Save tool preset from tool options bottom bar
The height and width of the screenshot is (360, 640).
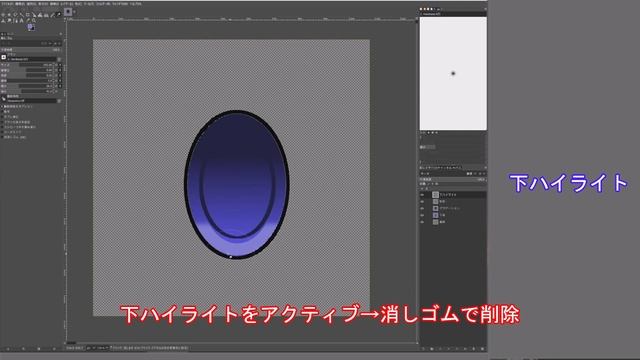point(7,349)
